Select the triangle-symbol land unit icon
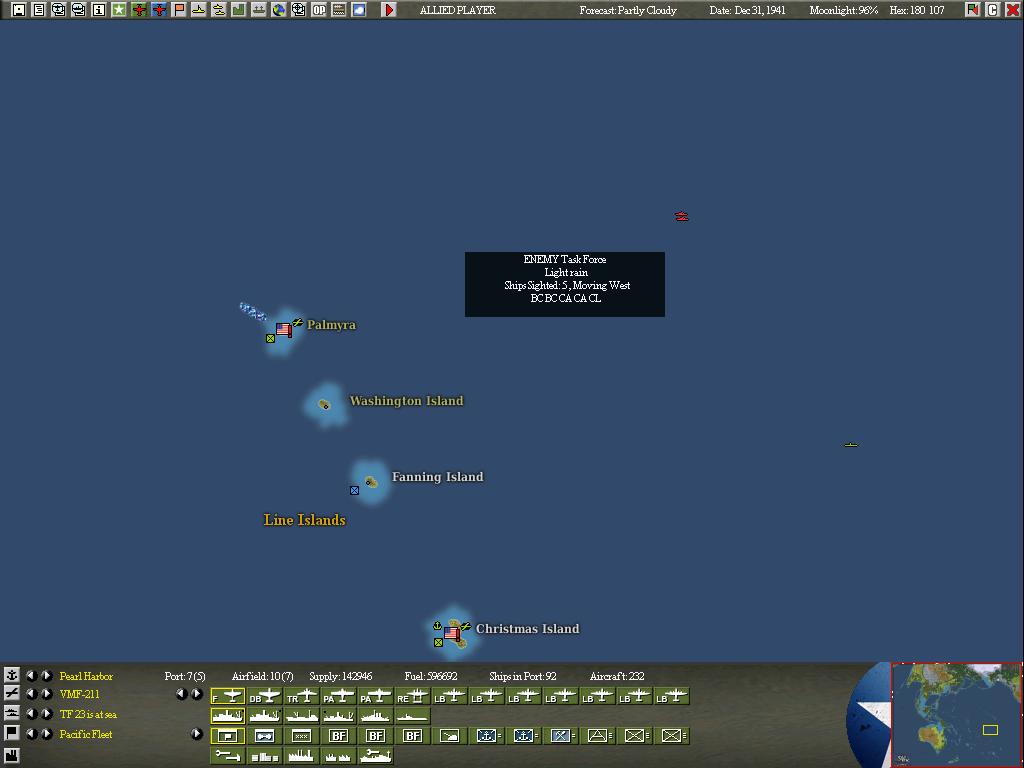 [x=598, y=736]
